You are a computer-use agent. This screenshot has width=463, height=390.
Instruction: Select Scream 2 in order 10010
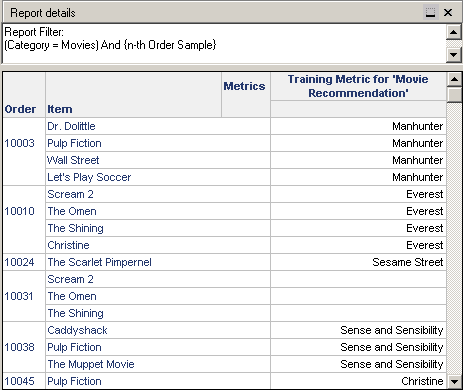pyautogui.click(x=158, y=194)
